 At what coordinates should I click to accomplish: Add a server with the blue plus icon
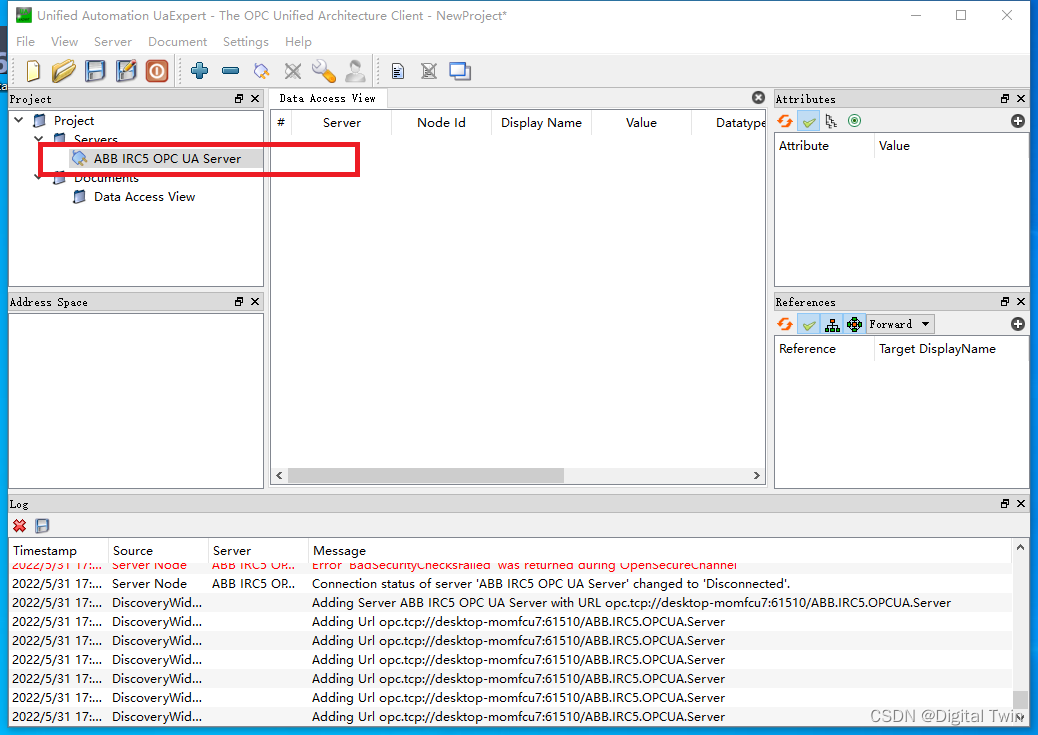tap(199, 70)
